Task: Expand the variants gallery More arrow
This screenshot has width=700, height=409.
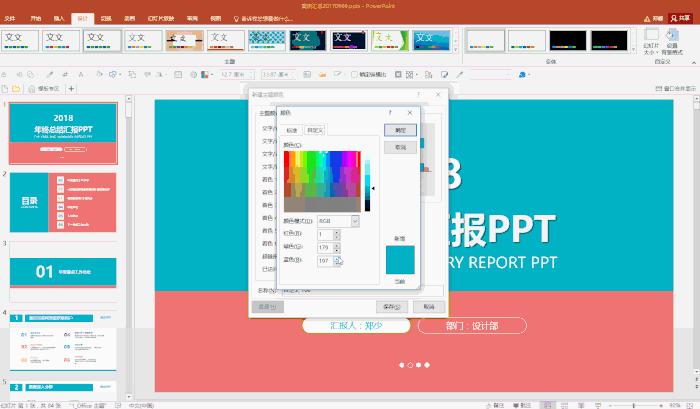Action: (633, 50)
